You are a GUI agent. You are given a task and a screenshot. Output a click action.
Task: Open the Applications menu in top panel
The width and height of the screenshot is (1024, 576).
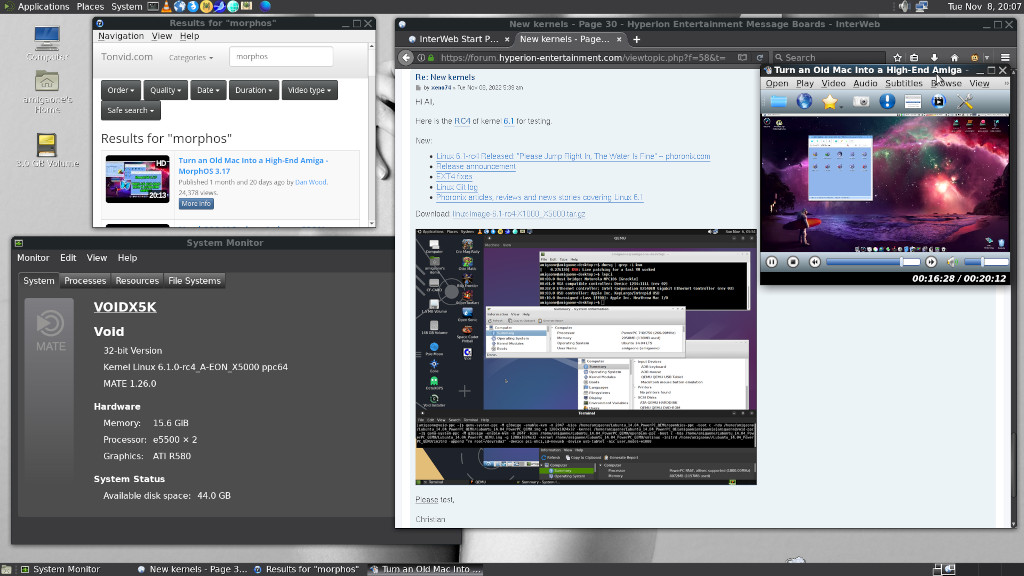[x=43, y=7]
